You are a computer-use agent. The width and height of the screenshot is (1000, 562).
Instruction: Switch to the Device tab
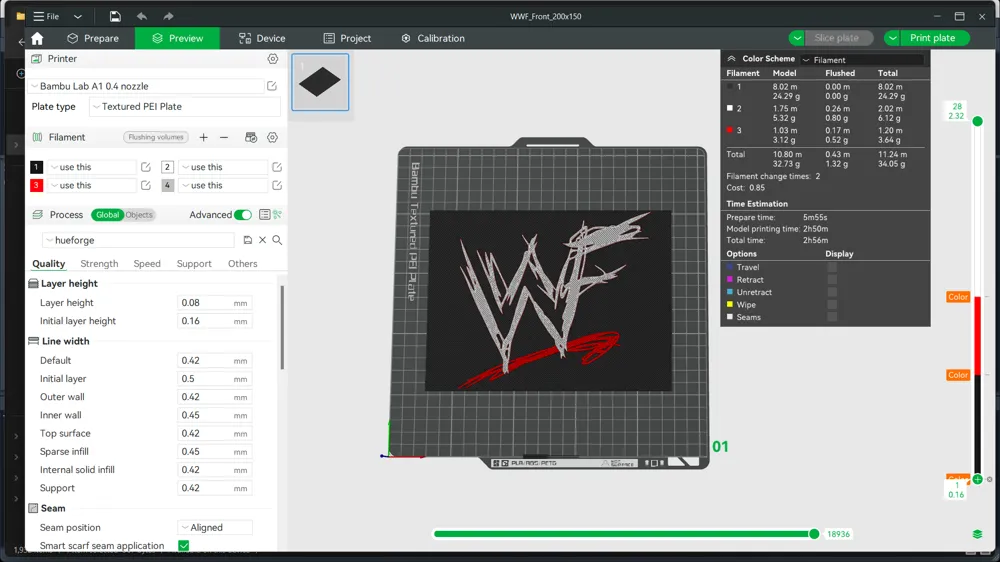click(x=262, y=38)
